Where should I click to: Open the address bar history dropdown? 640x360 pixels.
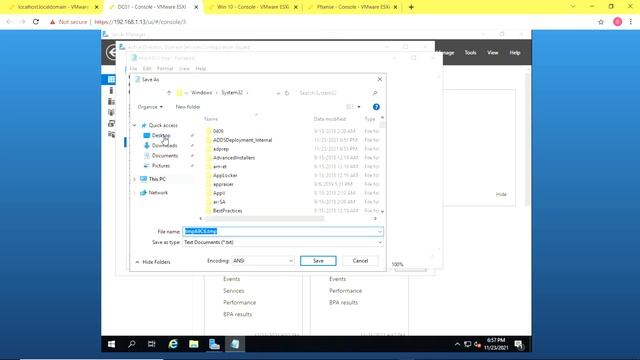(x=278, y=93)
